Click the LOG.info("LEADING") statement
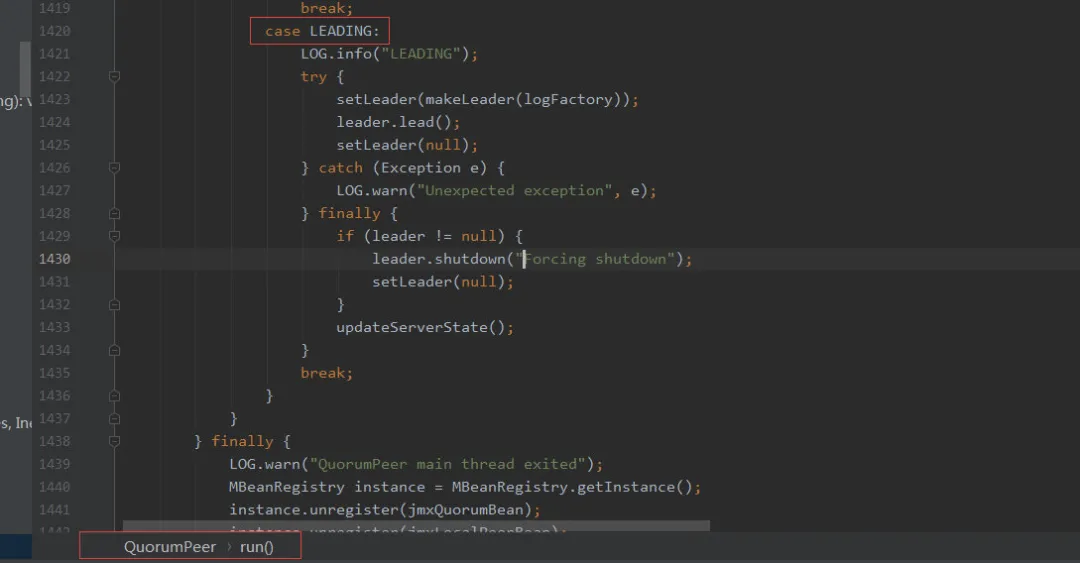The height and width of the screenshot is (563, 1080). pyautogui.click(x=388, y=54)
